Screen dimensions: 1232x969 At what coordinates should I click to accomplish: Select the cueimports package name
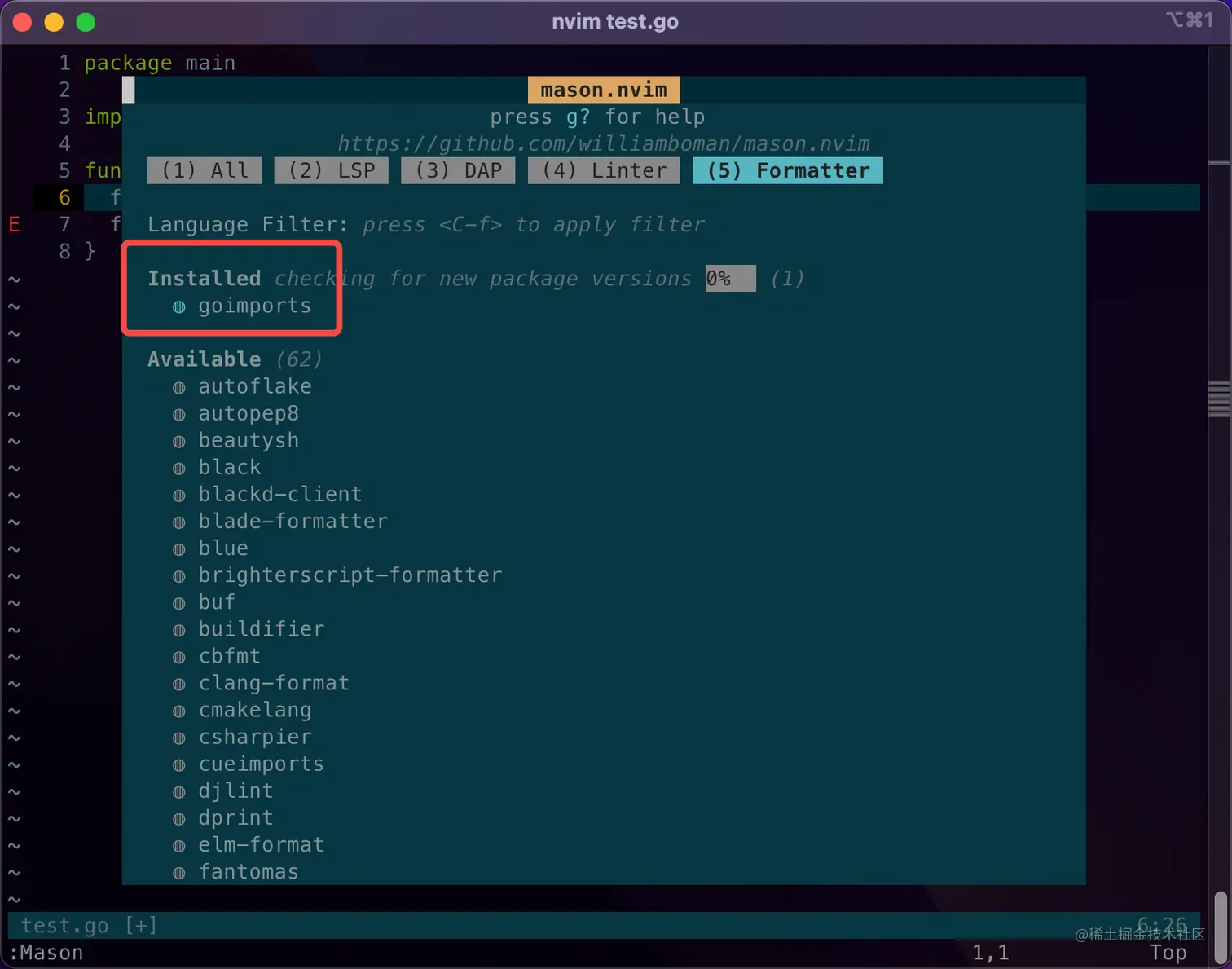pos(262,764)
